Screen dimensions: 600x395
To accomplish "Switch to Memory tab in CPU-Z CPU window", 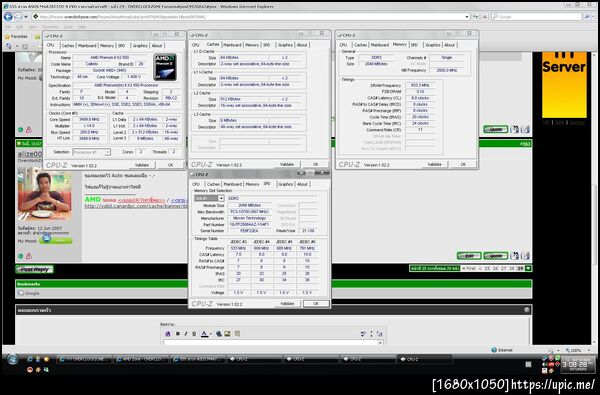I will coord(107,46).
